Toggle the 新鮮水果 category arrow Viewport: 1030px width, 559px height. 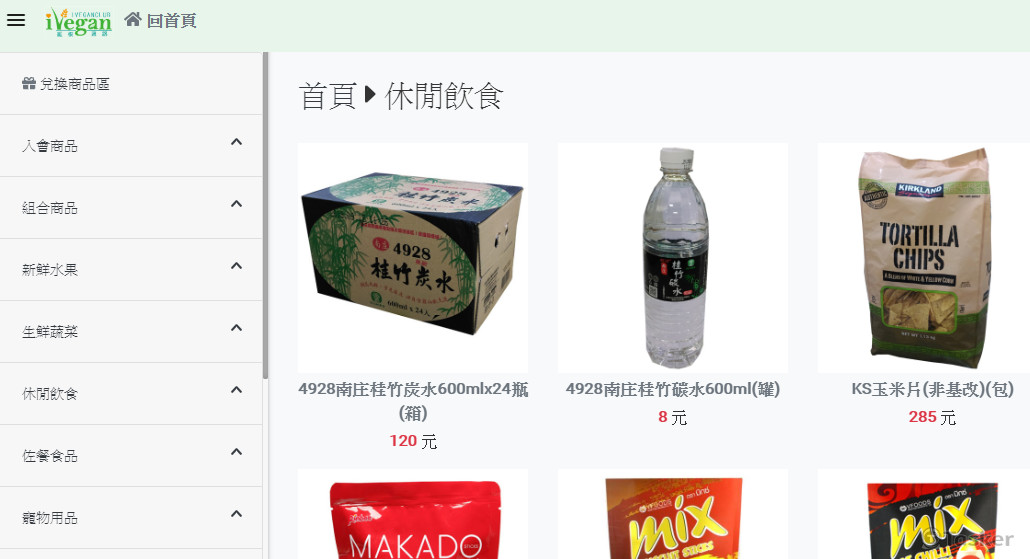coord(236,266)
